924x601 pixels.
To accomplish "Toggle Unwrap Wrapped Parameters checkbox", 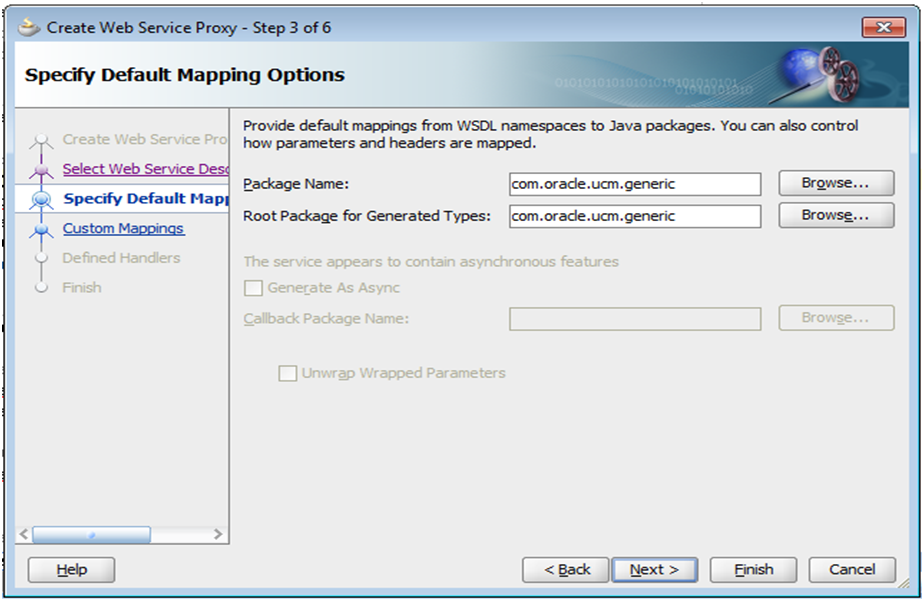I will pos(287,373).
